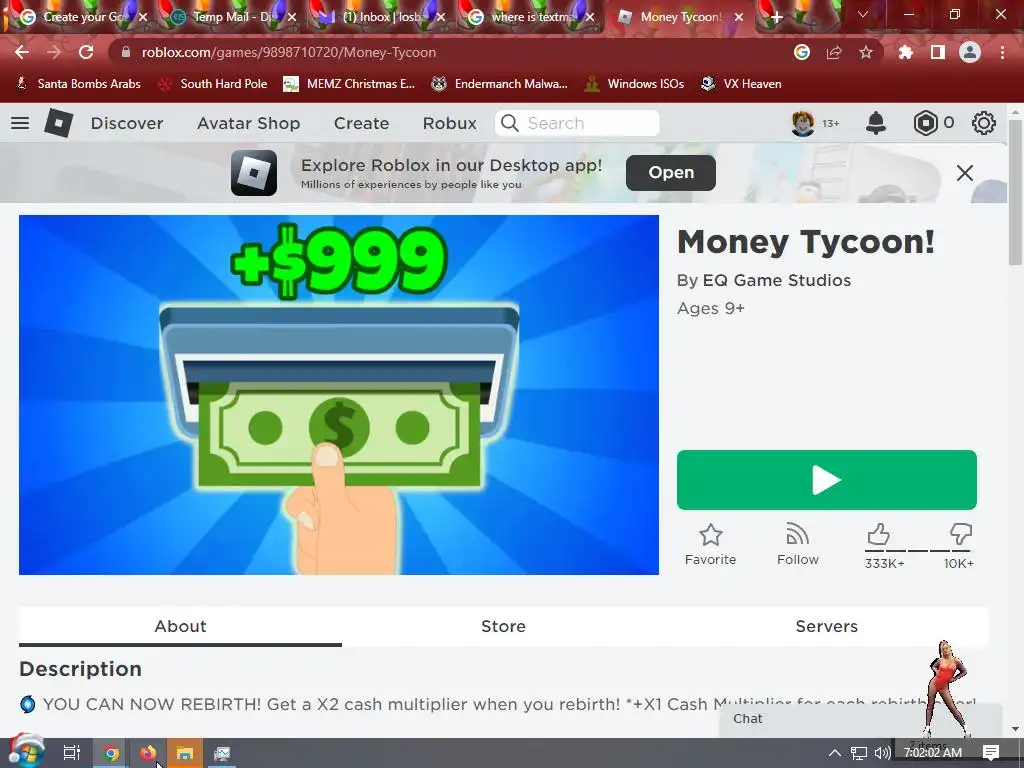This screenshot has height=768, width=1024.
Task: Go back with browser back arrow
Action: pyautogui.click(x=22, y=52)
